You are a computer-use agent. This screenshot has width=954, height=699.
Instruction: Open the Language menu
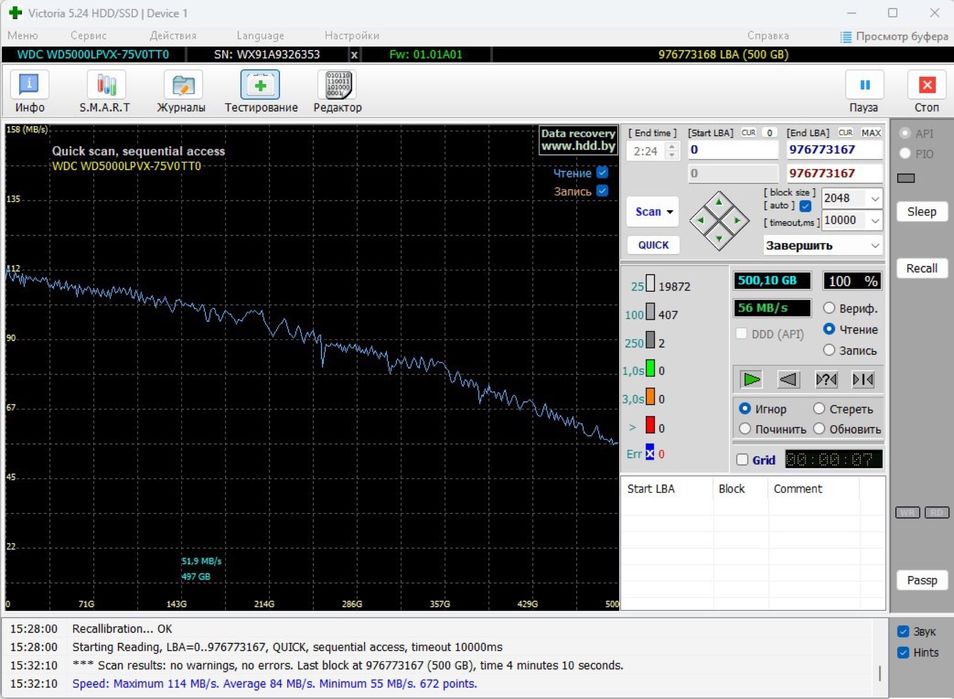tap(260, 36)
